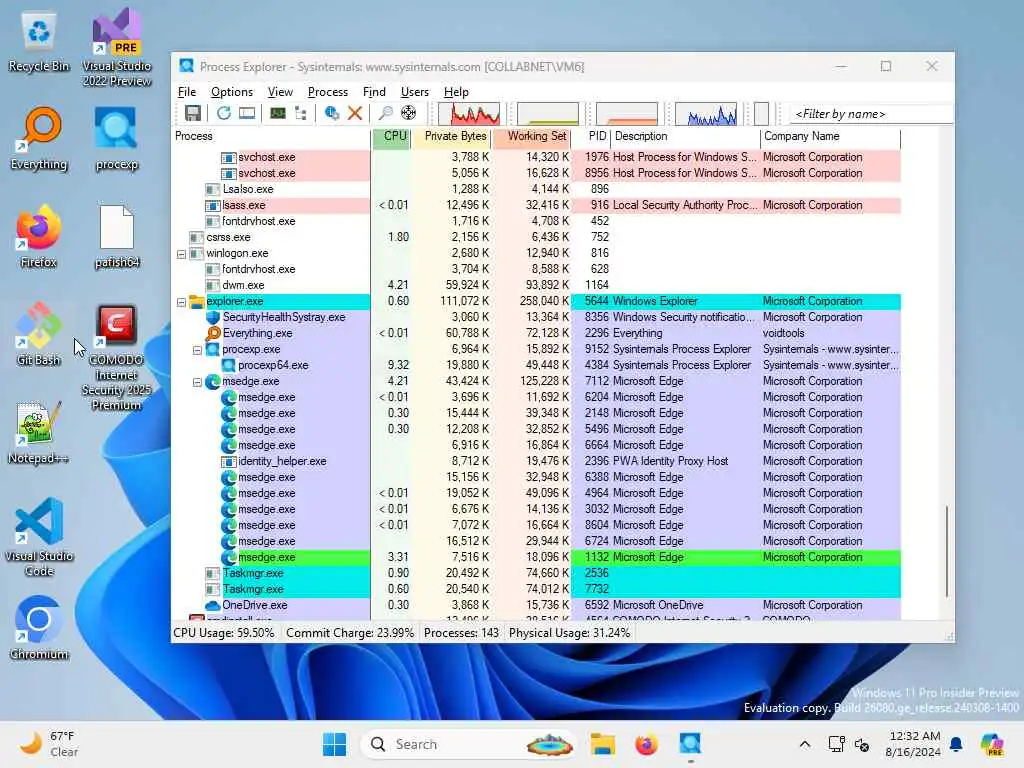Sort by the Working Set column header
Viewport: 1024px width, 768px height.
click(x=532, y=136)
